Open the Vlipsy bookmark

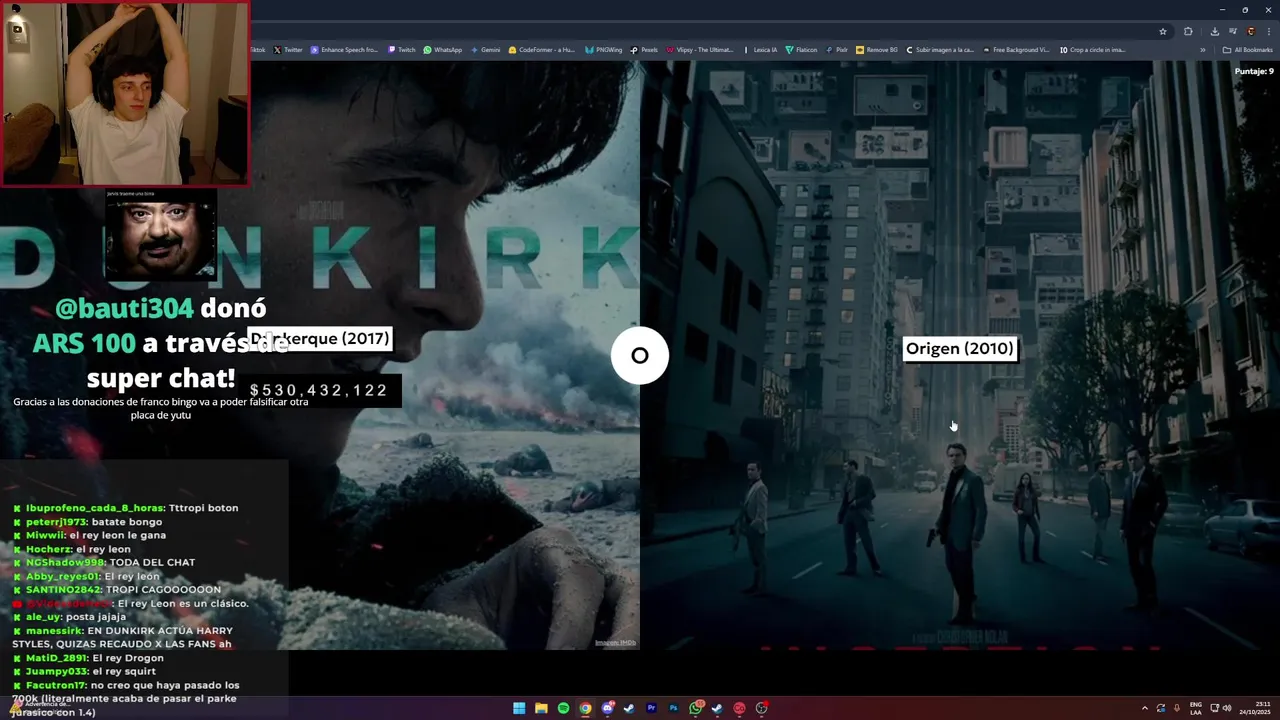(x=700, y=50)
